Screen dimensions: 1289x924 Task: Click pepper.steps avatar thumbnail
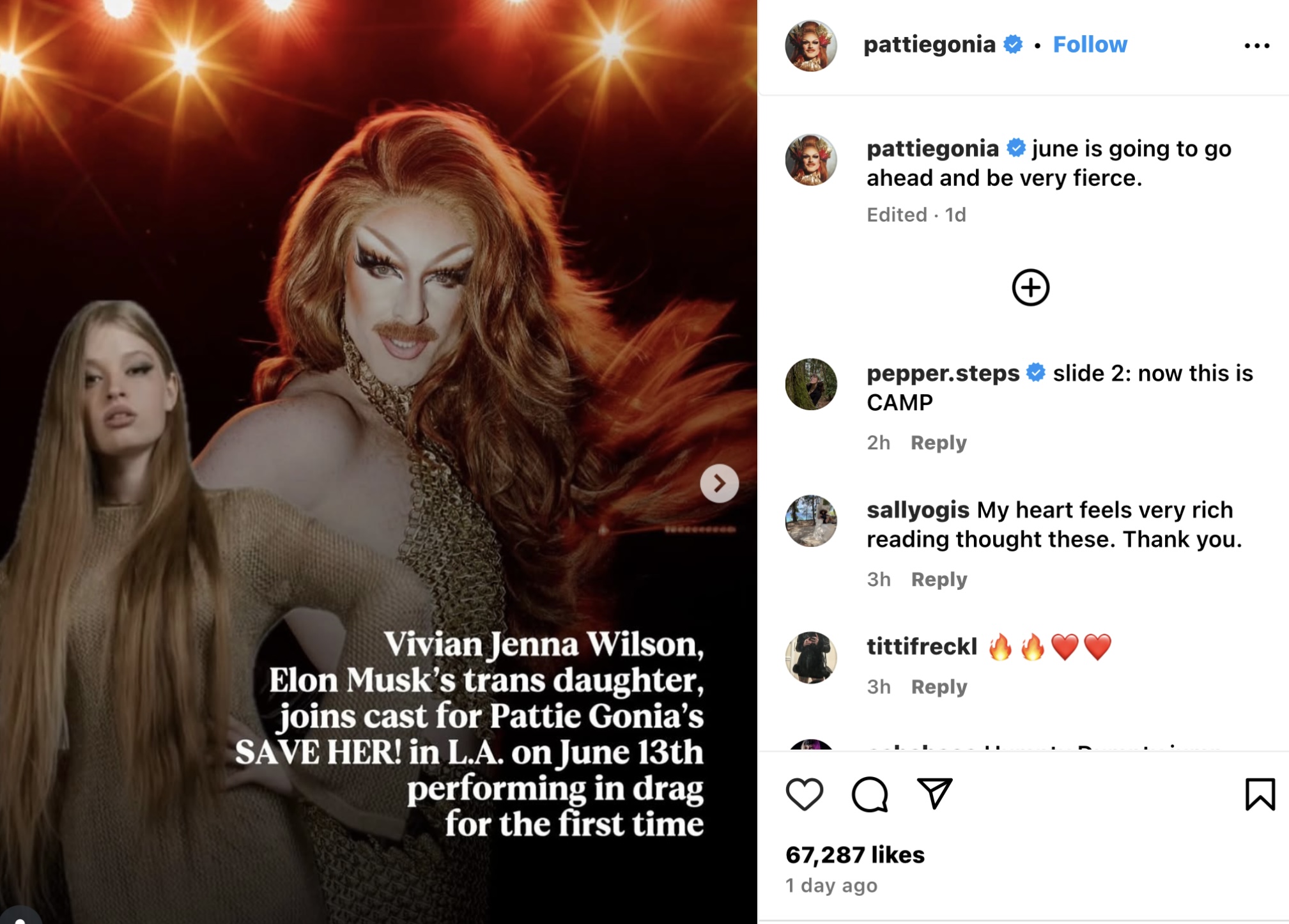(x=811, y=384)
